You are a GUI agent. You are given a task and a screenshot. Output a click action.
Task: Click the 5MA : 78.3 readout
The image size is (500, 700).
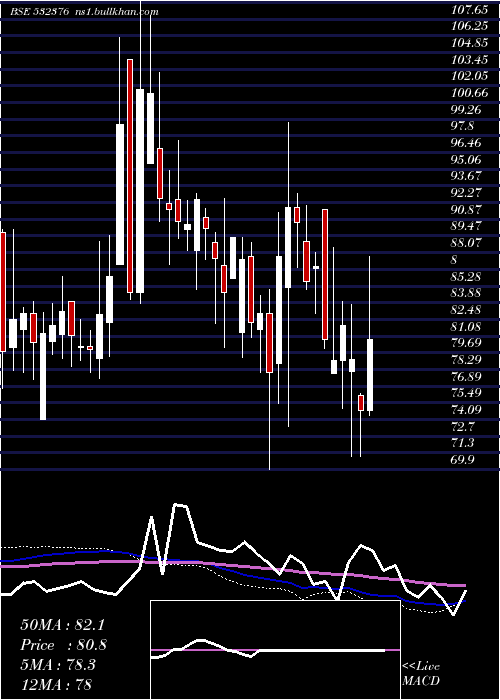[x=58, y=665]
